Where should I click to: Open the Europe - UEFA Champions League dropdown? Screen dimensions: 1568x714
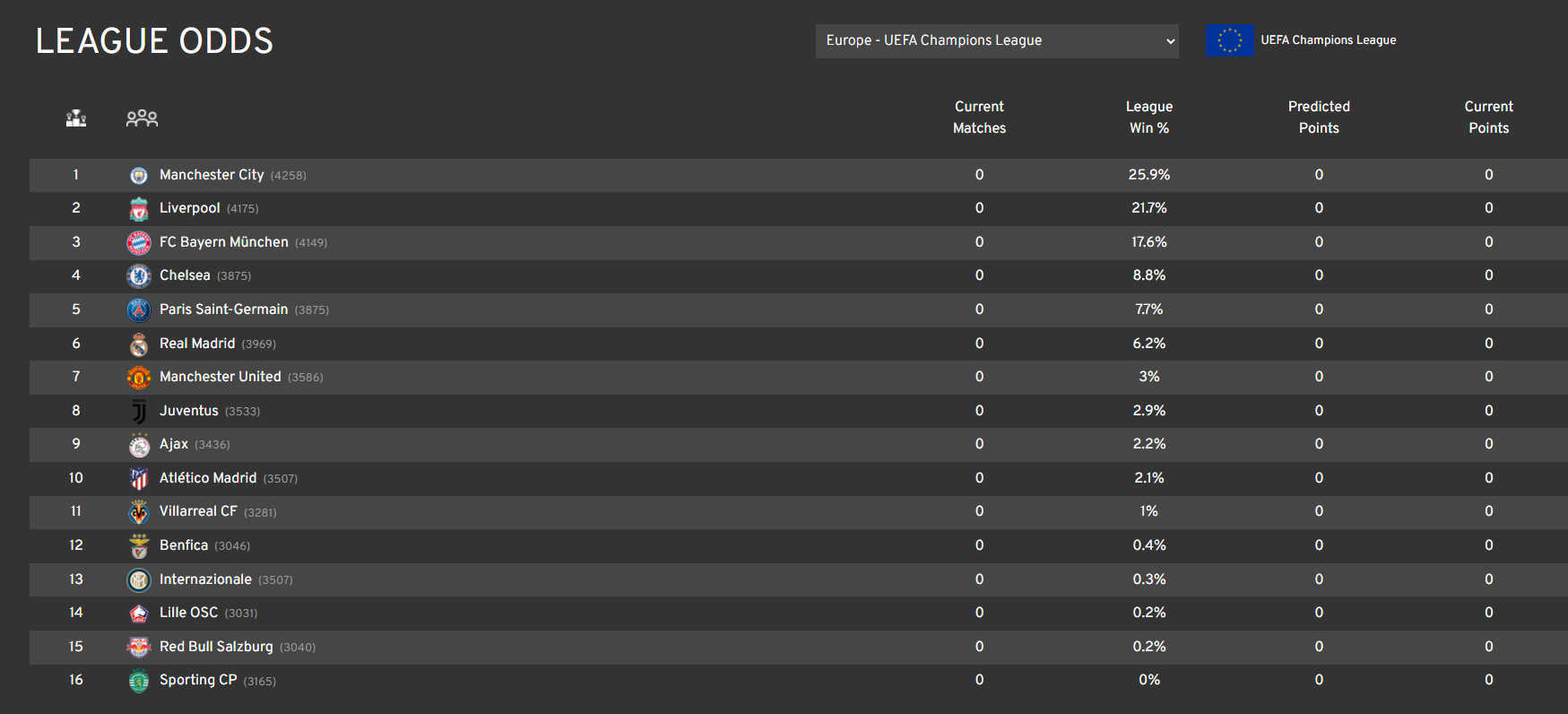point(997,41)
